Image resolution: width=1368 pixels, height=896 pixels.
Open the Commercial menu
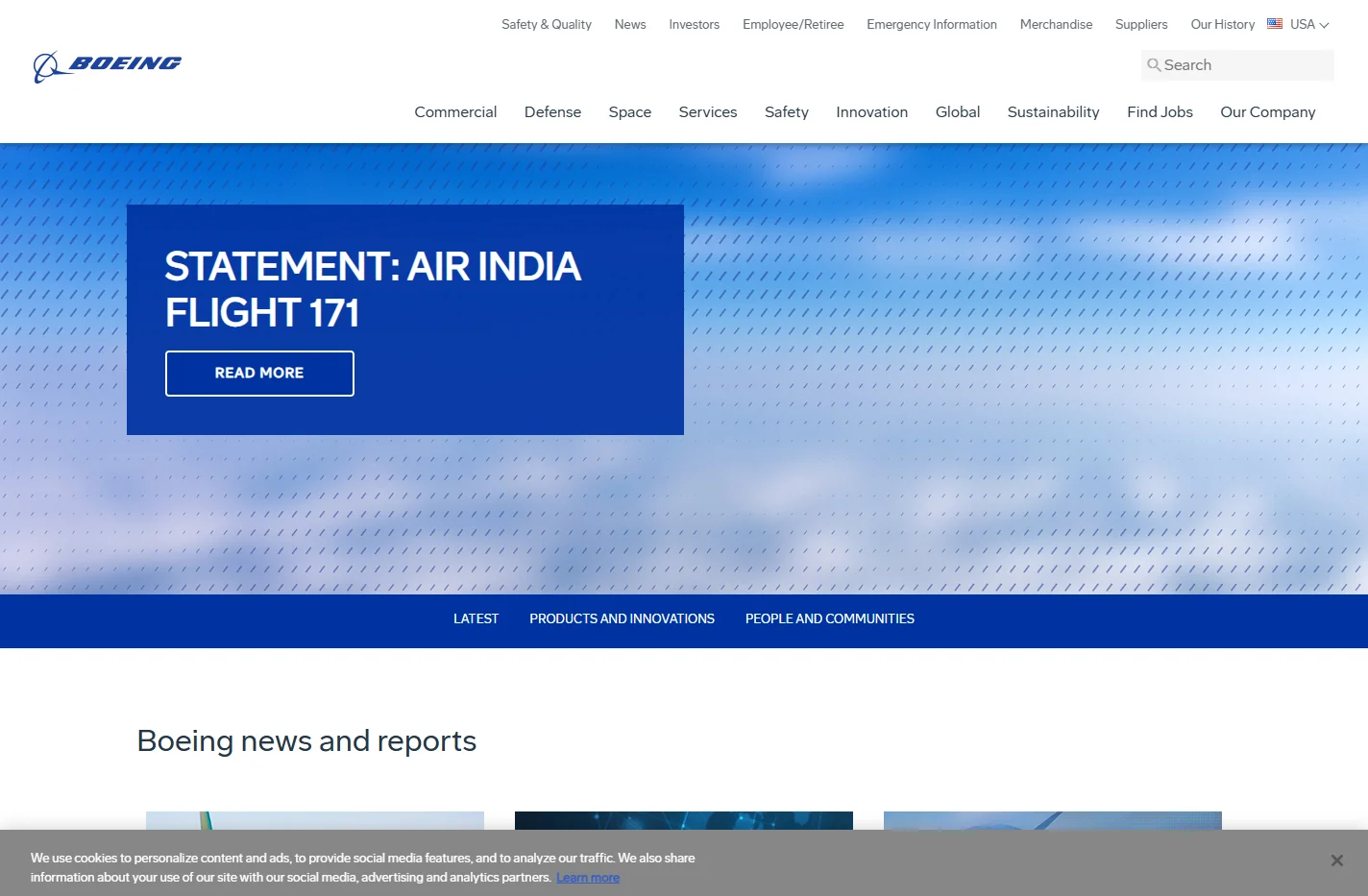tap(455, 112)
